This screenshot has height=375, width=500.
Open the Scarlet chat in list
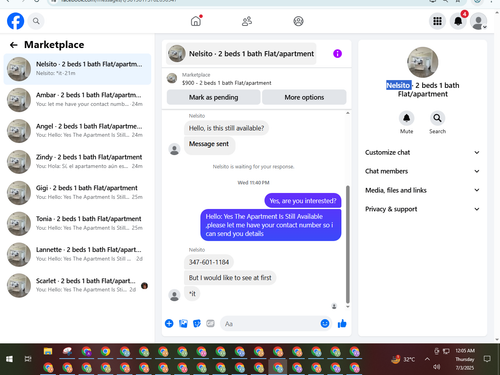coord(77,285)
